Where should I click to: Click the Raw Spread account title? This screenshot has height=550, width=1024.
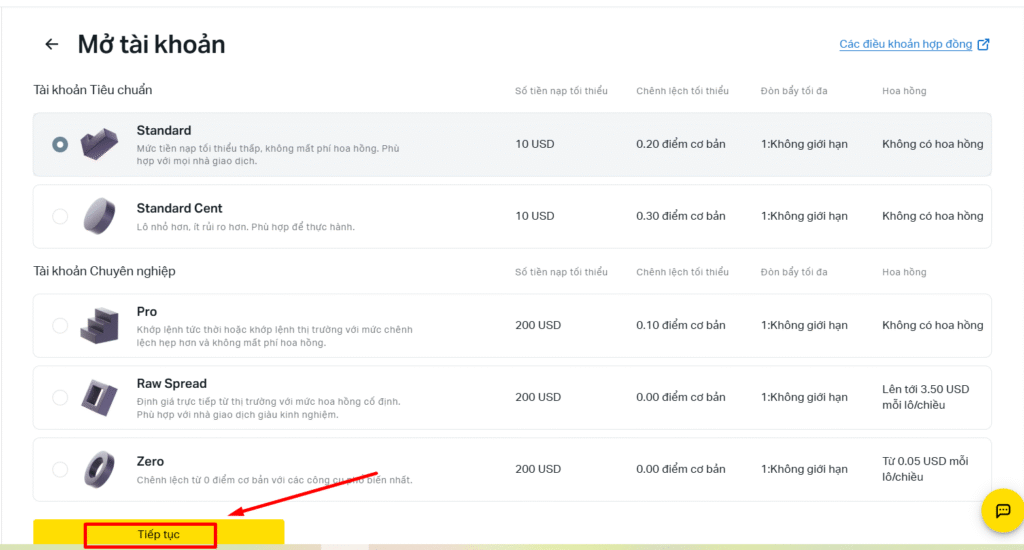171,384
